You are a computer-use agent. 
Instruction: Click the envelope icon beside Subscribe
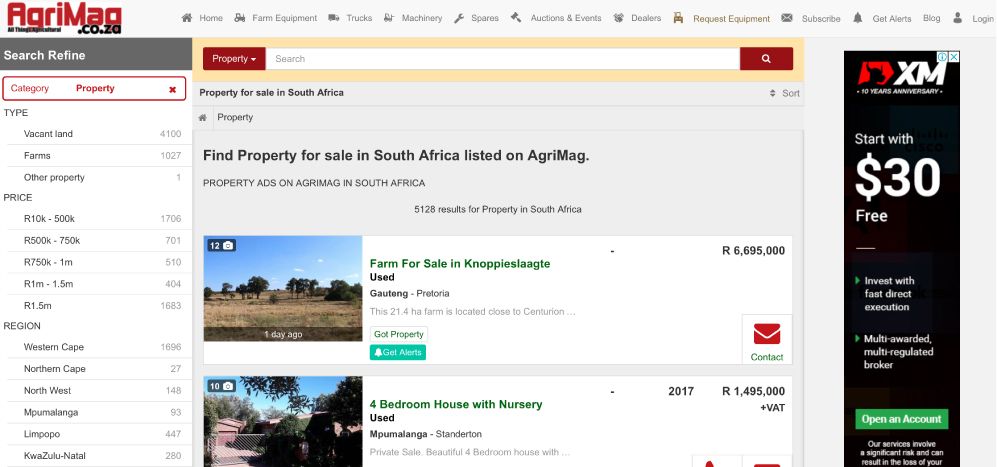click(x=787, y=18)
